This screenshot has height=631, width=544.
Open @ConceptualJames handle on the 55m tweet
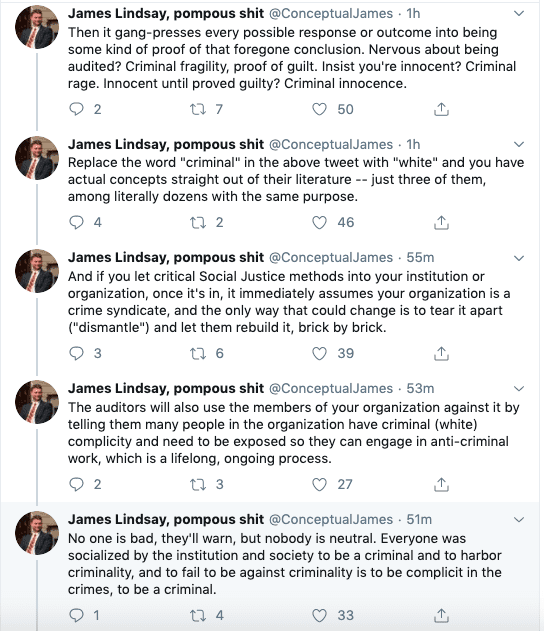(x=331, y=258)
